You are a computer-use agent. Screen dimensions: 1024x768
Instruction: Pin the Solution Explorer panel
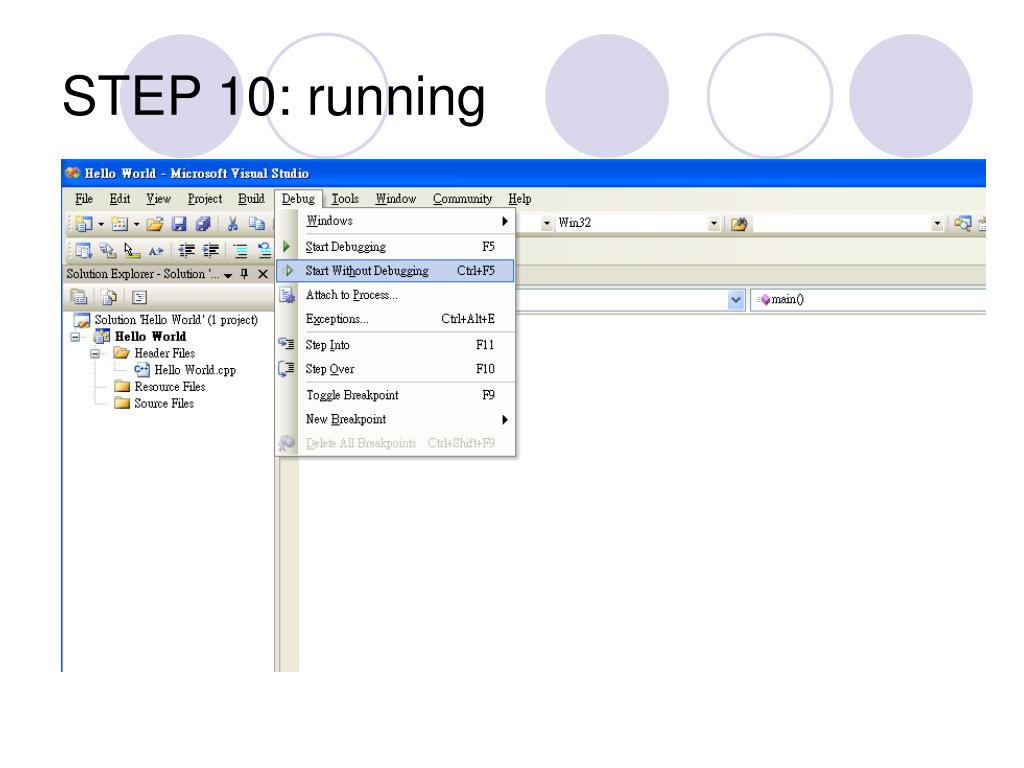244,274
